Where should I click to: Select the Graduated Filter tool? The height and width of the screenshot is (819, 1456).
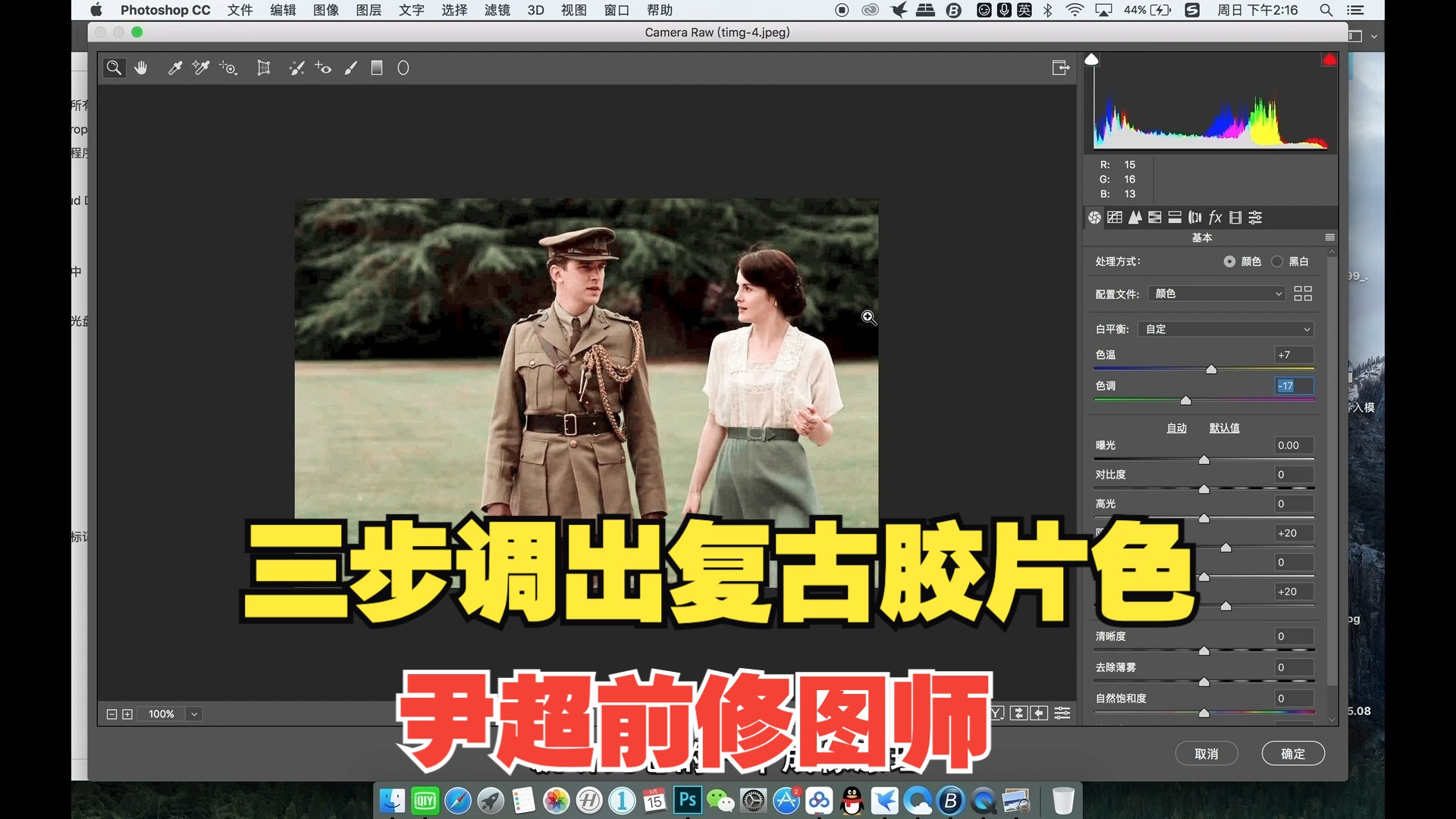coord(377,68)
